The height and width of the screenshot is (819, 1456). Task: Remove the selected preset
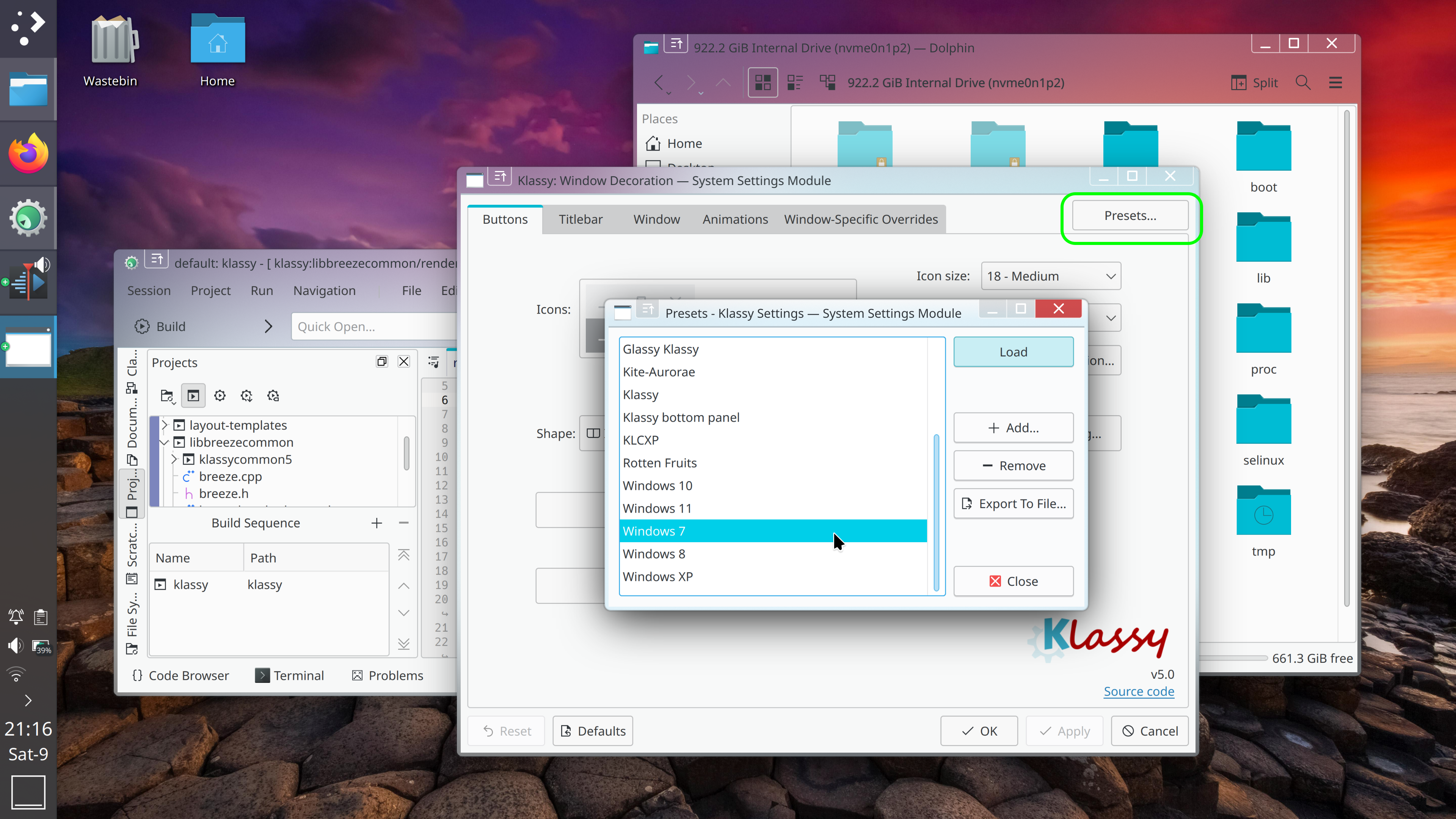click(x=1014, y=465)
